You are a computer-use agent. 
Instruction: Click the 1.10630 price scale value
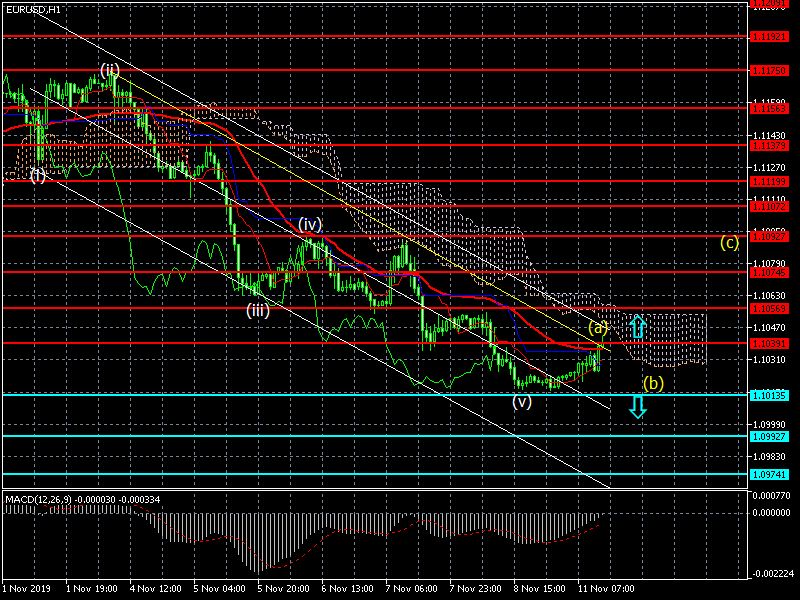[769, 296]
